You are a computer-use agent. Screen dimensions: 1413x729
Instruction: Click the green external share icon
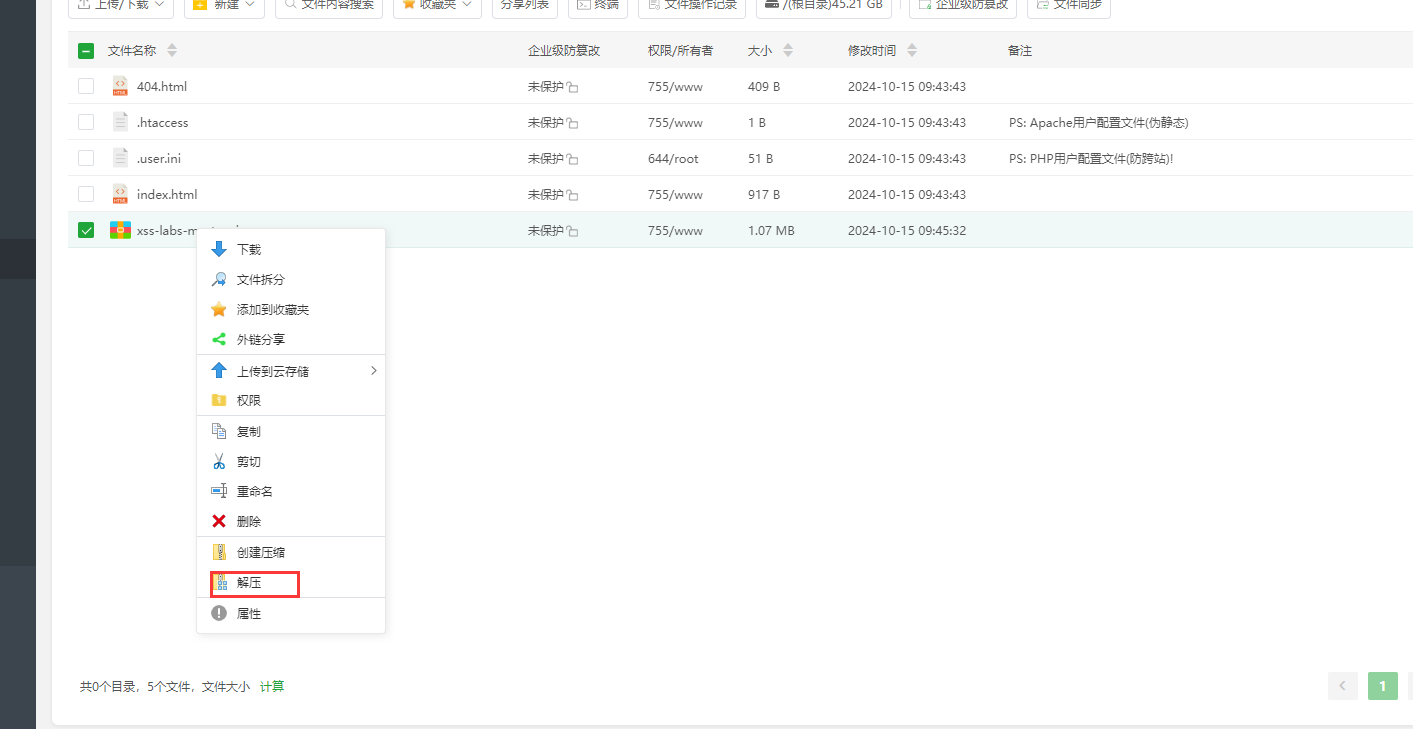[219, 340]
